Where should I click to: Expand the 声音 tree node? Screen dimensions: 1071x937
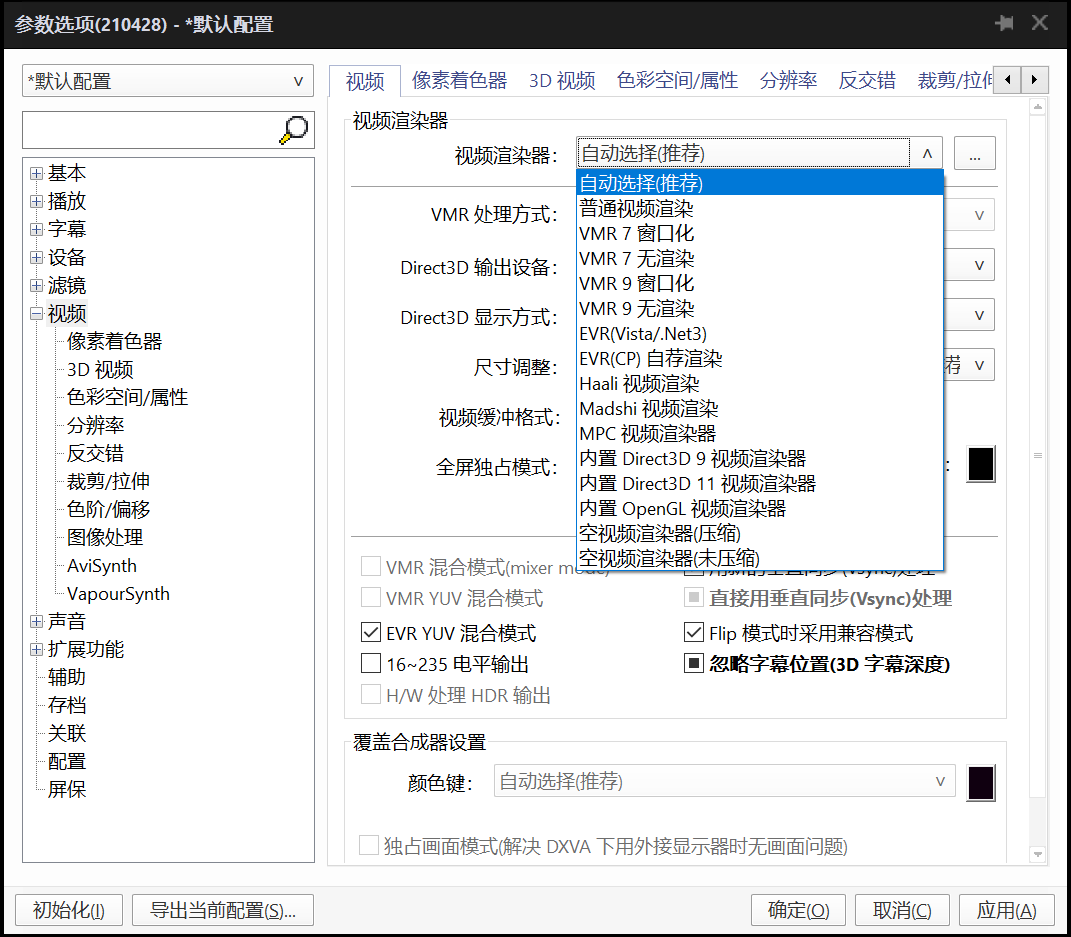point(37,621)
